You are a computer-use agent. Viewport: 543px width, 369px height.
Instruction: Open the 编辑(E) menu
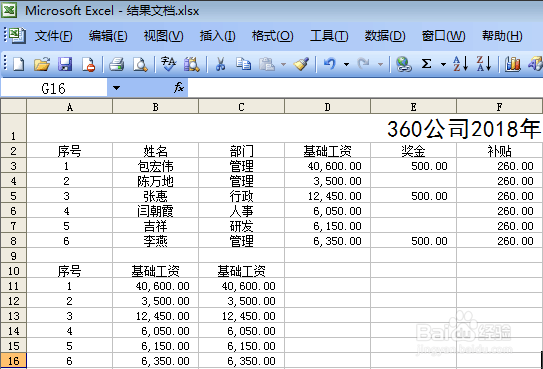coord(108,36)
